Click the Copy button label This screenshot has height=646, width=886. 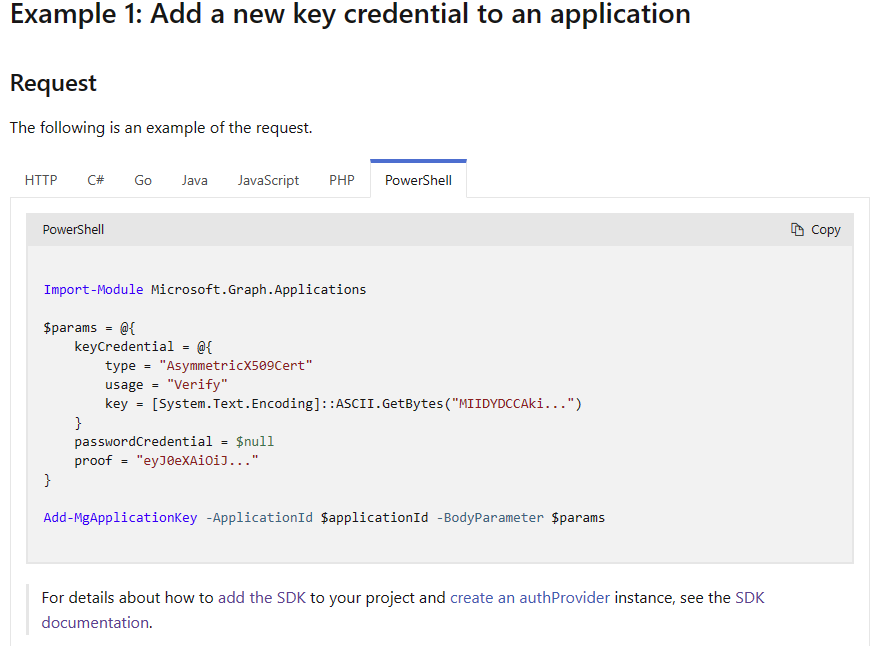coord(824,229)
